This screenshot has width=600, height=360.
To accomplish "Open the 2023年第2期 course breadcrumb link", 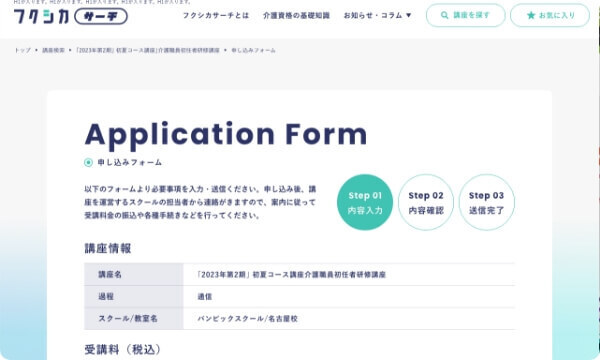I will (x=148, y=50).
